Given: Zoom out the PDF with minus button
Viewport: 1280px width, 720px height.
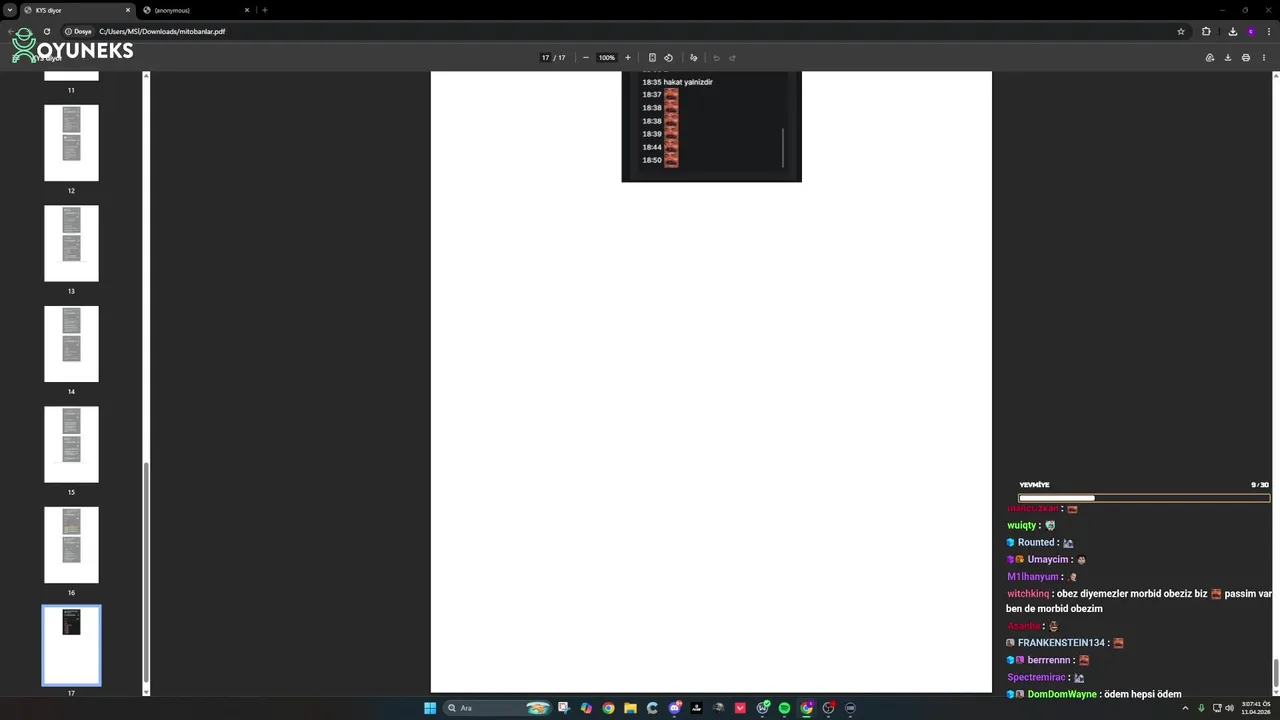Looking at the screenshot, I should [x=586, y=57].
